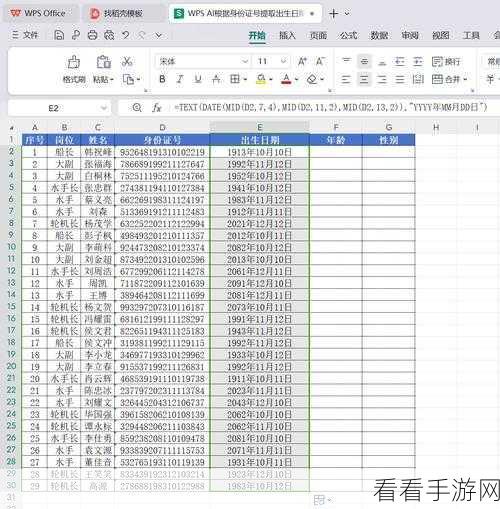Click the 粘贴 paste clipboard icon
The height and width of the screenshot is (509, 500).
(104, 62)
